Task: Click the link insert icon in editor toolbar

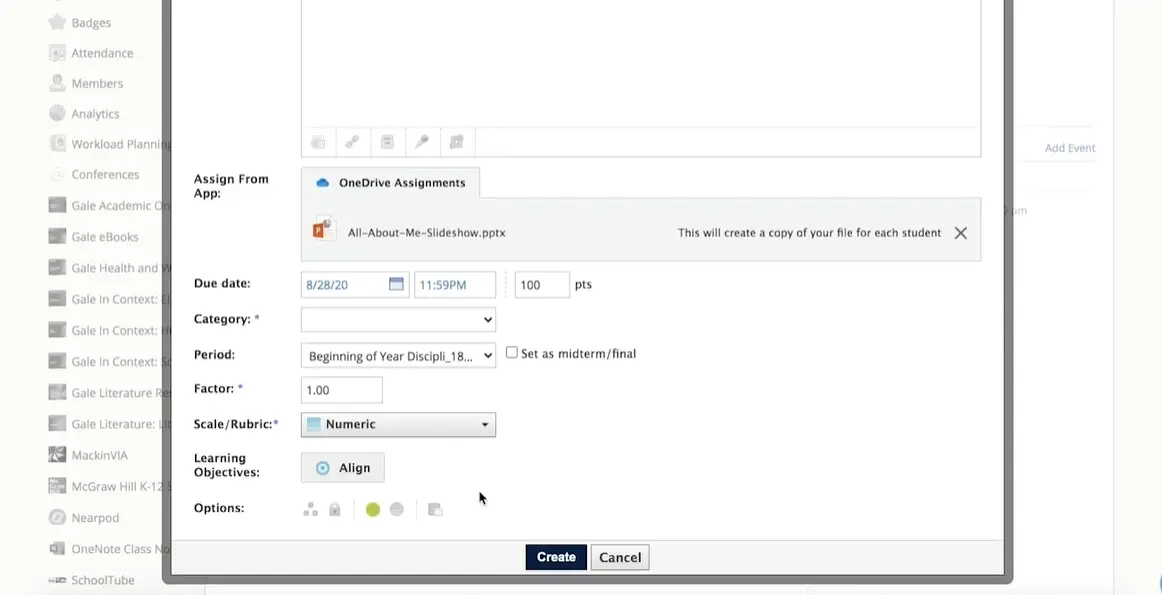Action: coord(352,143)
